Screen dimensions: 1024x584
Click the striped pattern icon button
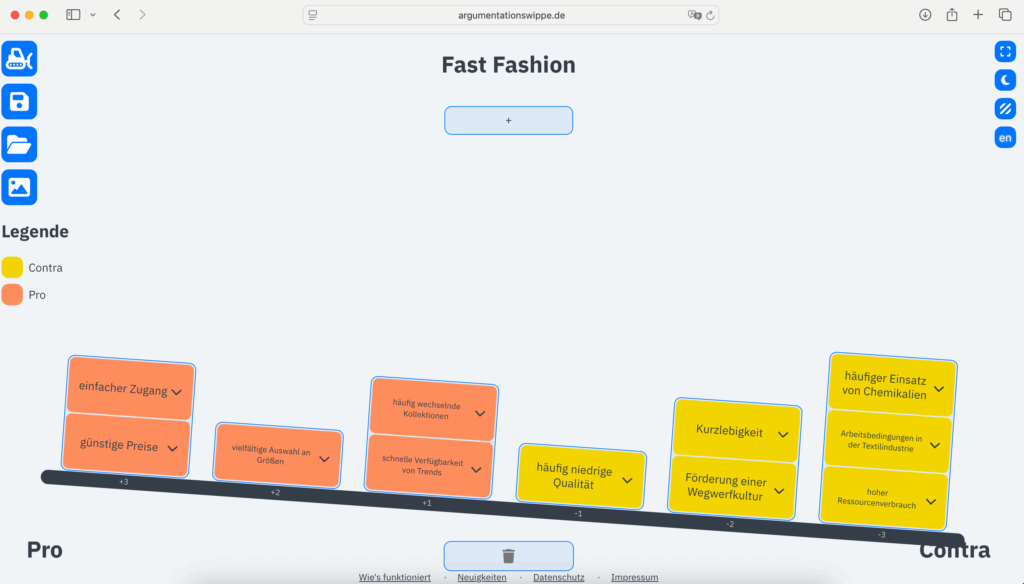tap(1005, 109)
